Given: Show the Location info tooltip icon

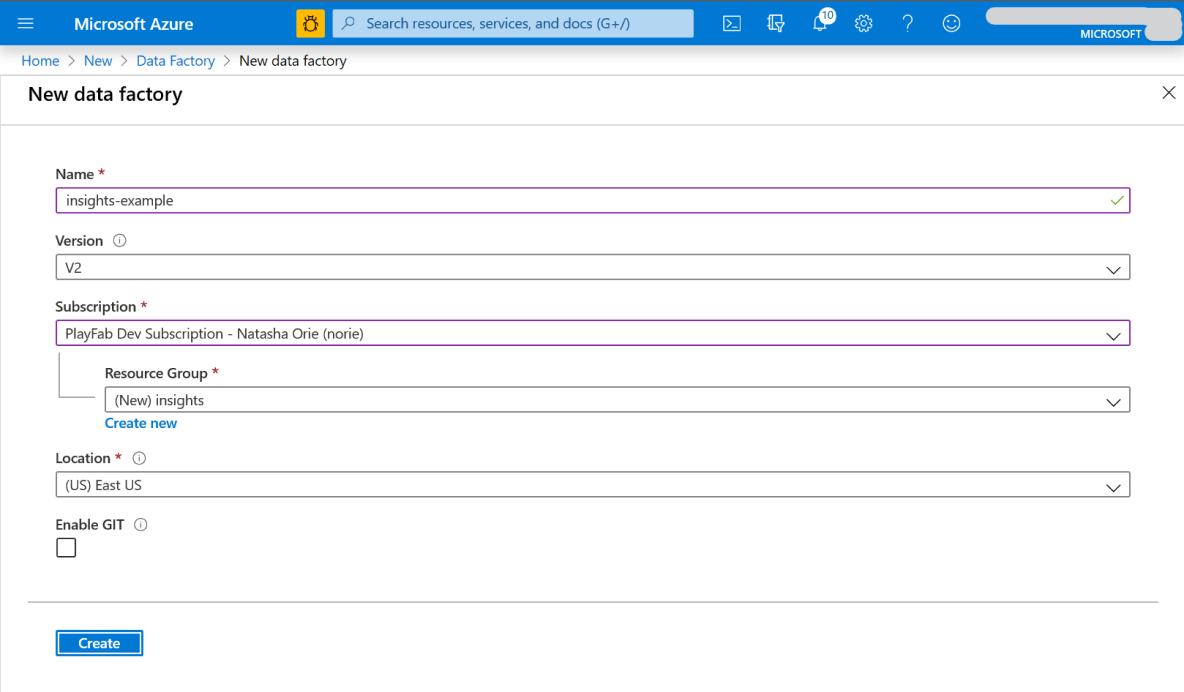Looking at the screenshot, I should tap(139, 458).
